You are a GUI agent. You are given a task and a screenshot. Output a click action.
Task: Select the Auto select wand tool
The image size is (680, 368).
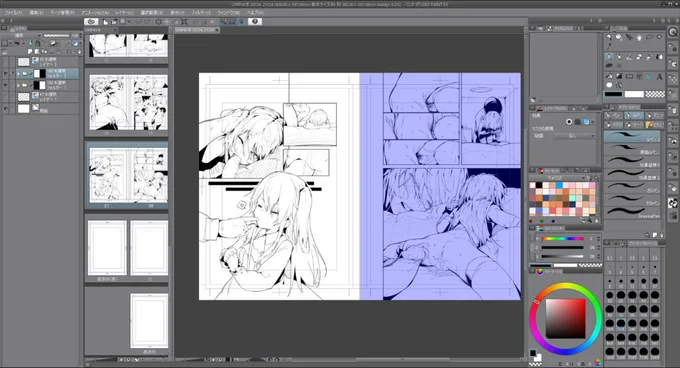pyautogui.click(x=659, y=36)
